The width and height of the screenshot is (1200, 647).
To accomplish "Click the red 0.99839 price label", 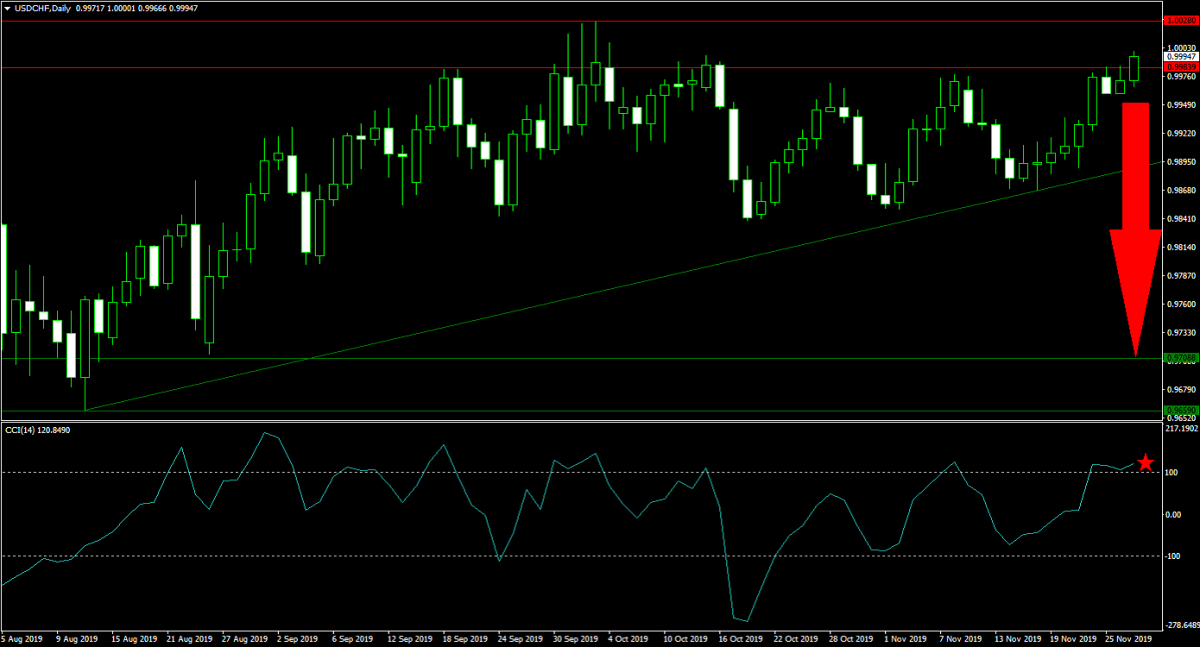I will point(1180,68).
